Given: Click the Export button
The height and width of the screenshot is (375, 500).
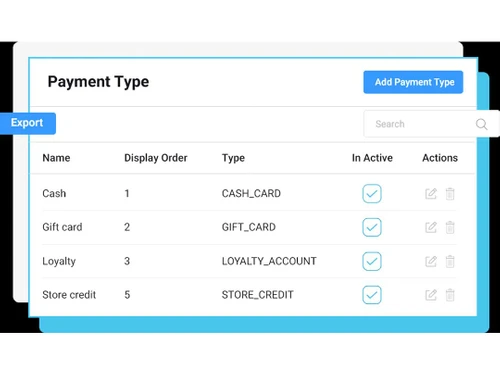Looking at the screenshot, I should pyautogui.click(x=28, y=123).
